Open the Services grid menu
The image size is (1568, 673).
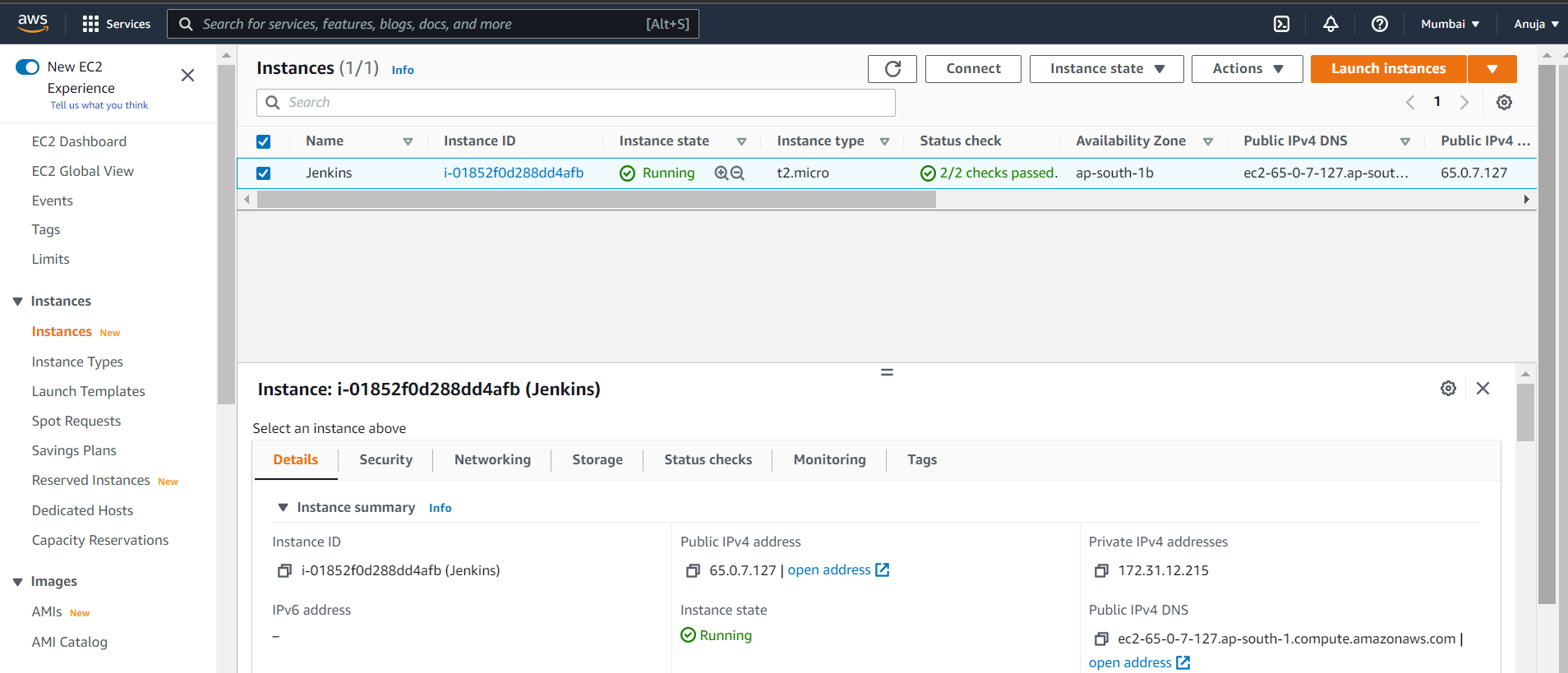[117, 24]
